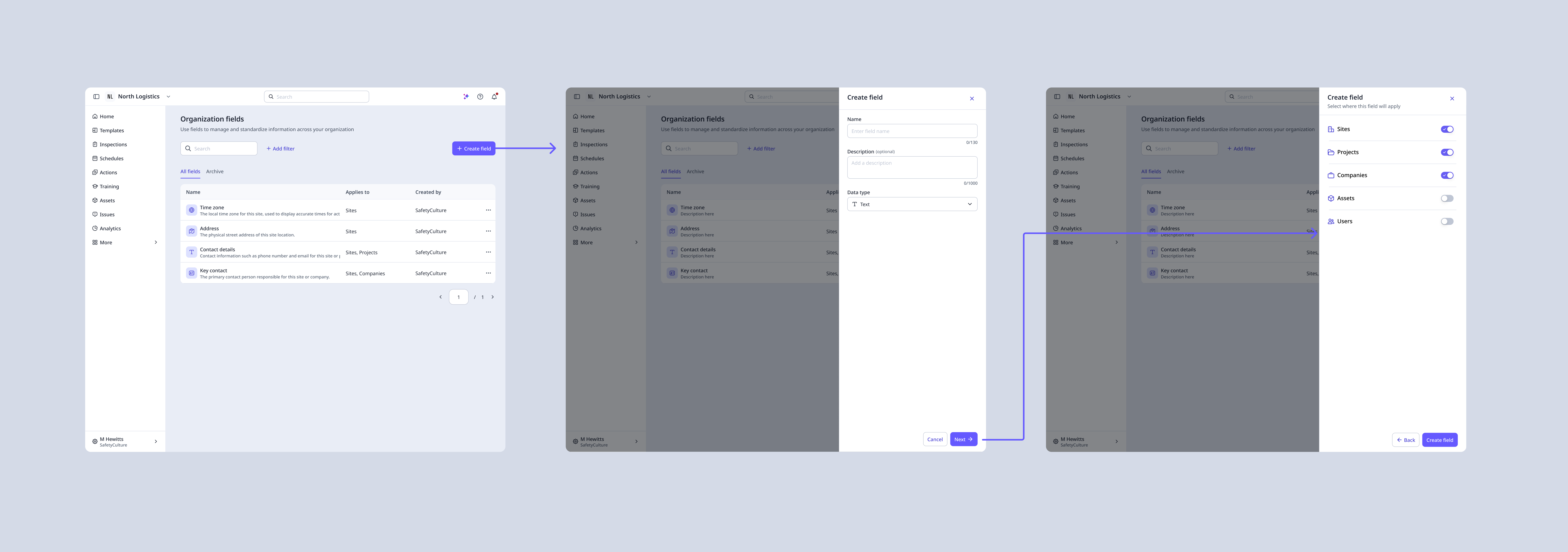Viewport: 1568px width, 552px height.
Task: Expand the More item chevron in undimmed sidebar
Action: point(156,242)
